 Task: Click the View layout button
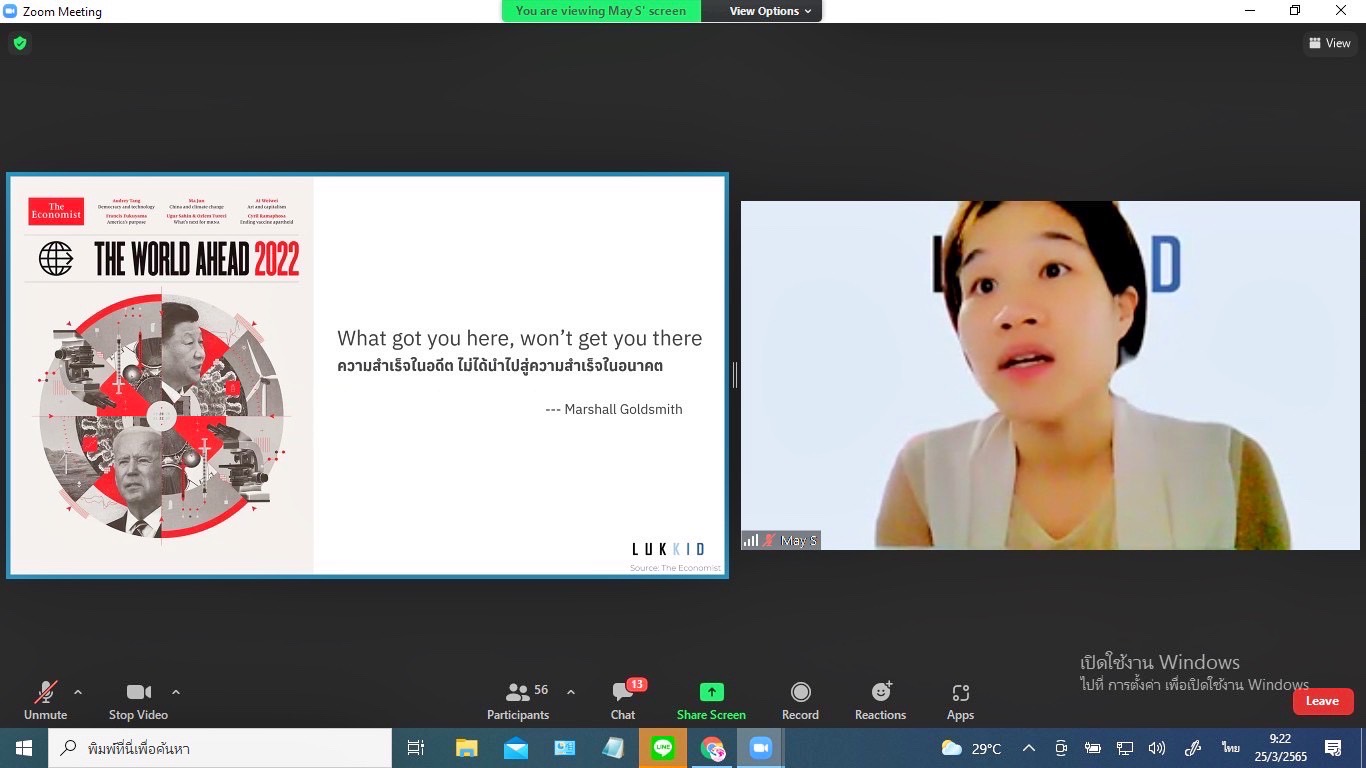pyautogui.click(x=1330, y=43)
